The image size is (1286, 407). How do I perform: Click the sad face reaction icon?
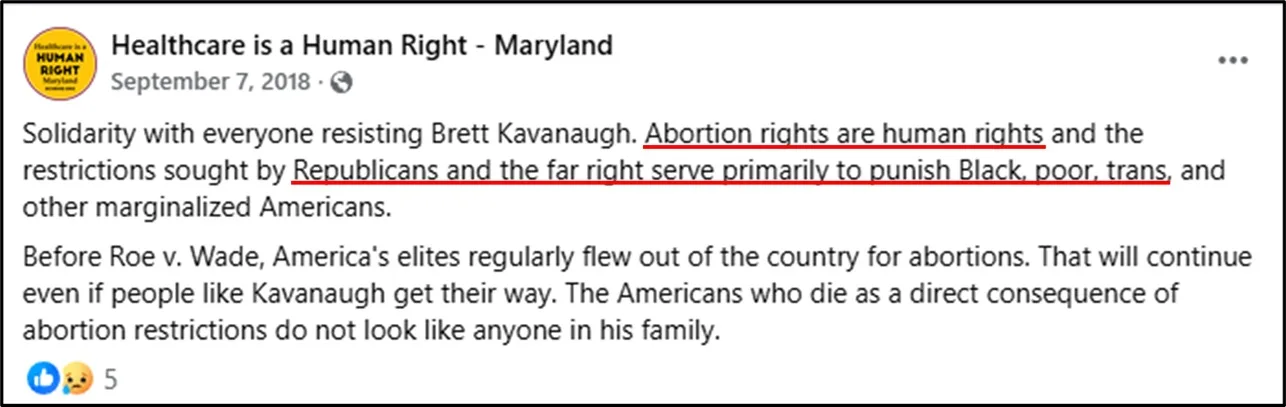[71, 379]
